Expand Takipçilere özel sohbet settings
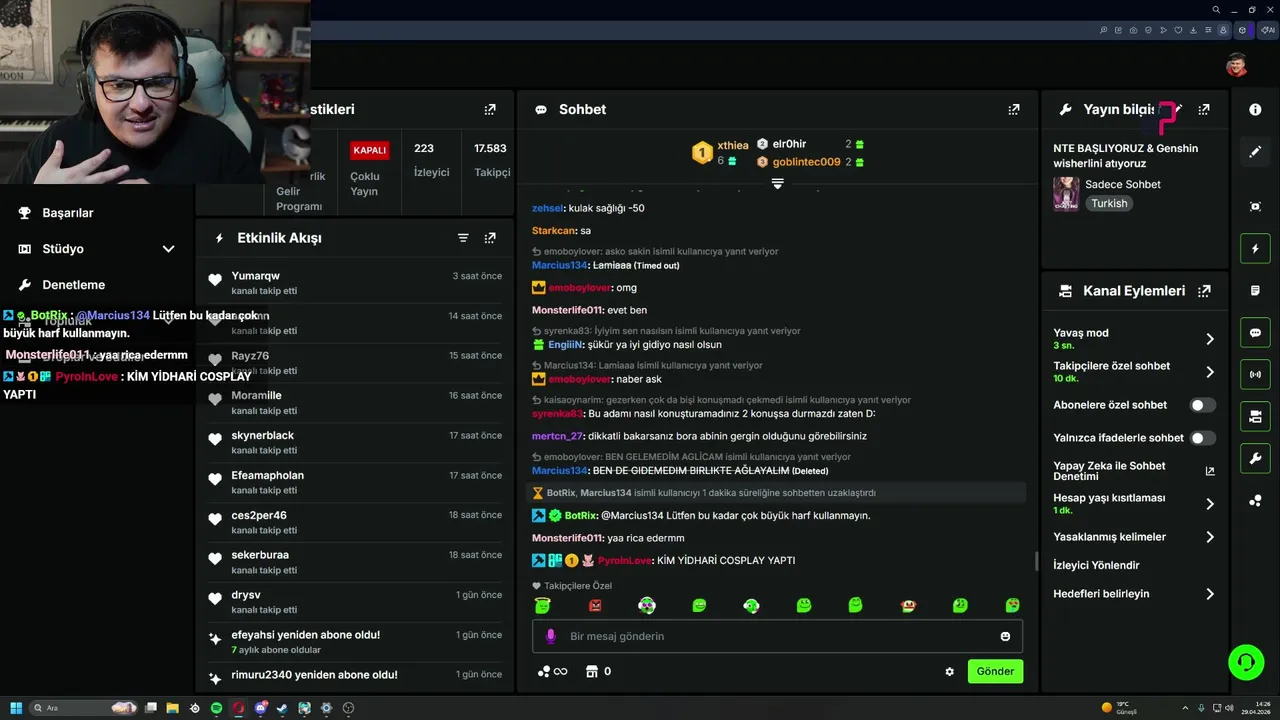1280x720 pixels. pos(1209,372)
